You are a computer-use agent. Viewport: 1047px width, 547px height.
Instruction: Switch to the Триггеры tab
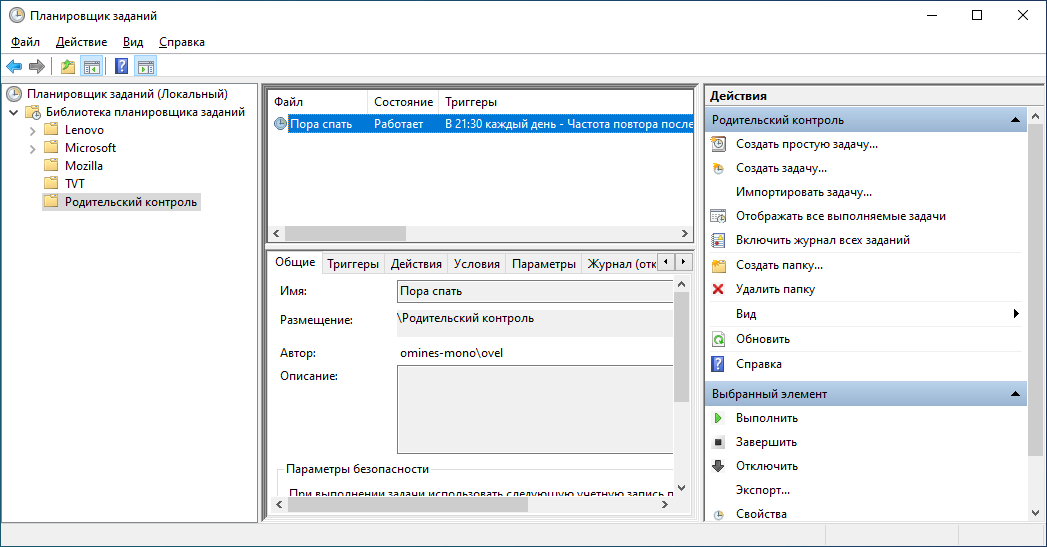pos(353,264)
